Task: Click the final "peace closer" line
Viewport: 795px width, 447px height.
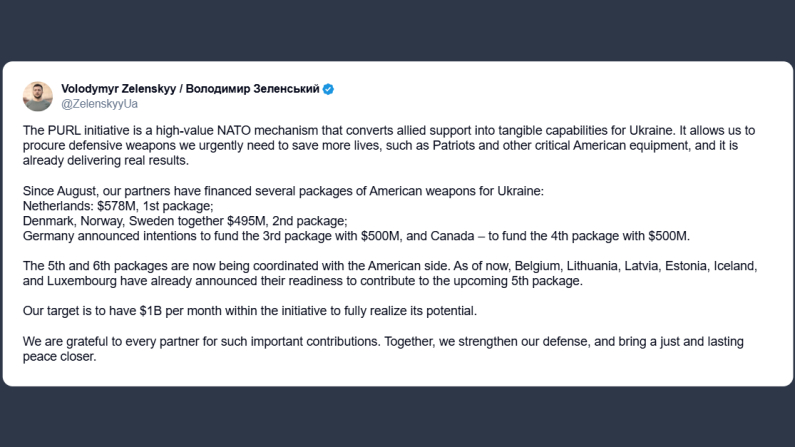Action: coord(60,356)
